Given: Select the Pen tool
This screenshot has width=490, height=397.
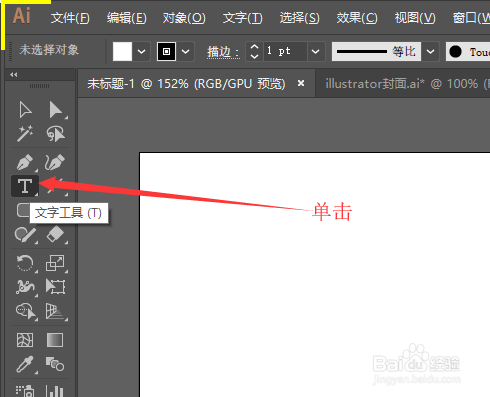Looking at the screenshot, I should pos(25,162).
